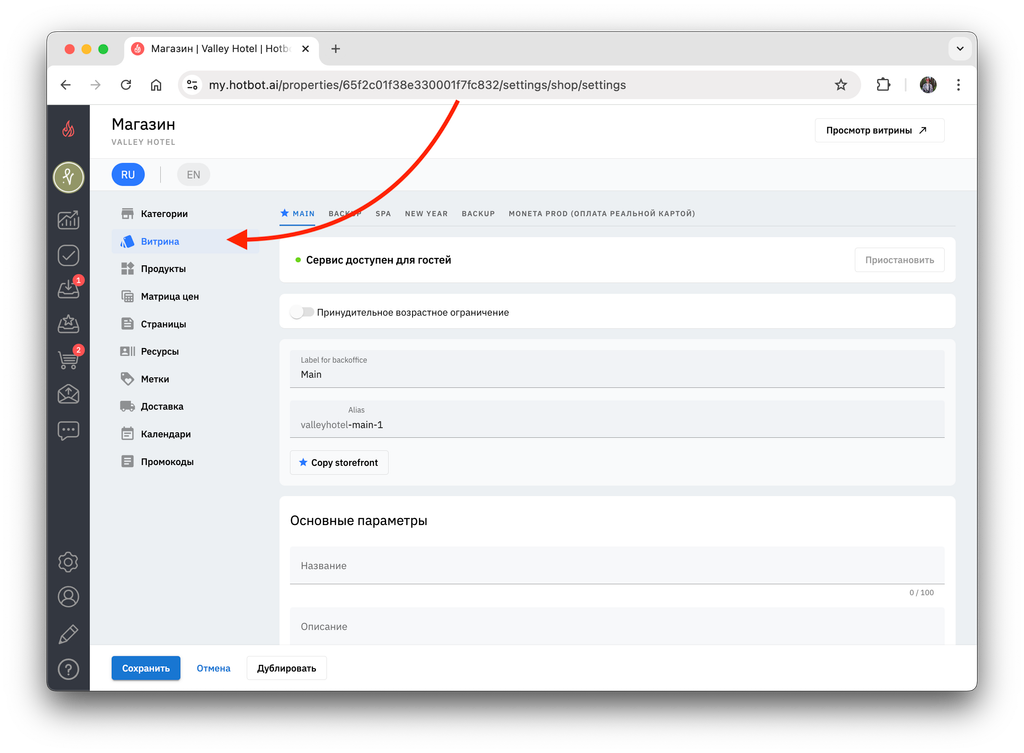Select the MONETA PROD storefront tab
This screenshot has height=753, width=1024.
click(601, 214)
